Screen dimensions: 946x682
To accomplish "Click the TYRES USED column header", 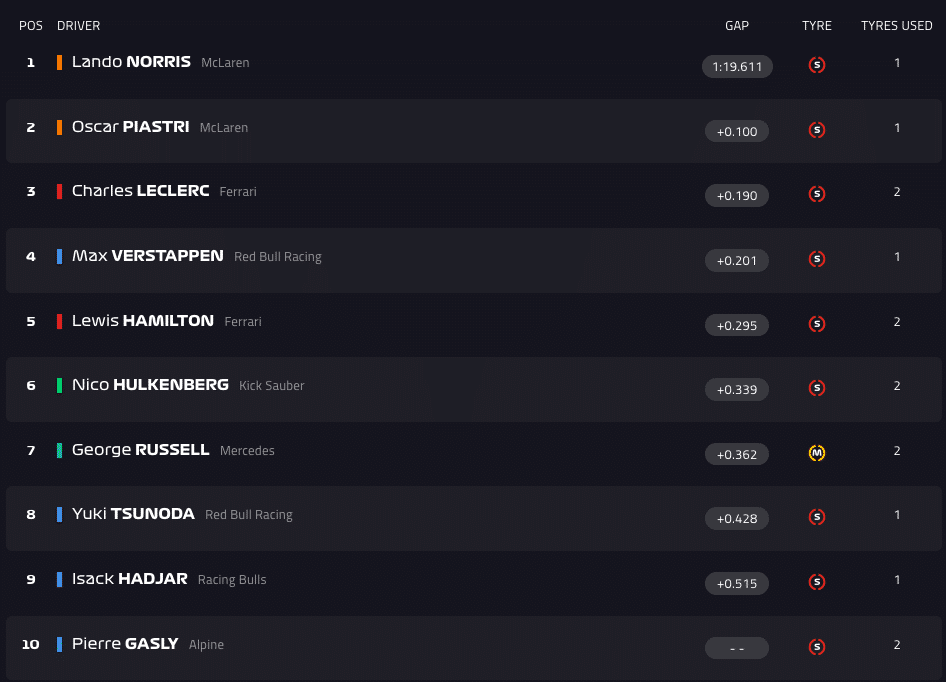I will click(897, 26).
